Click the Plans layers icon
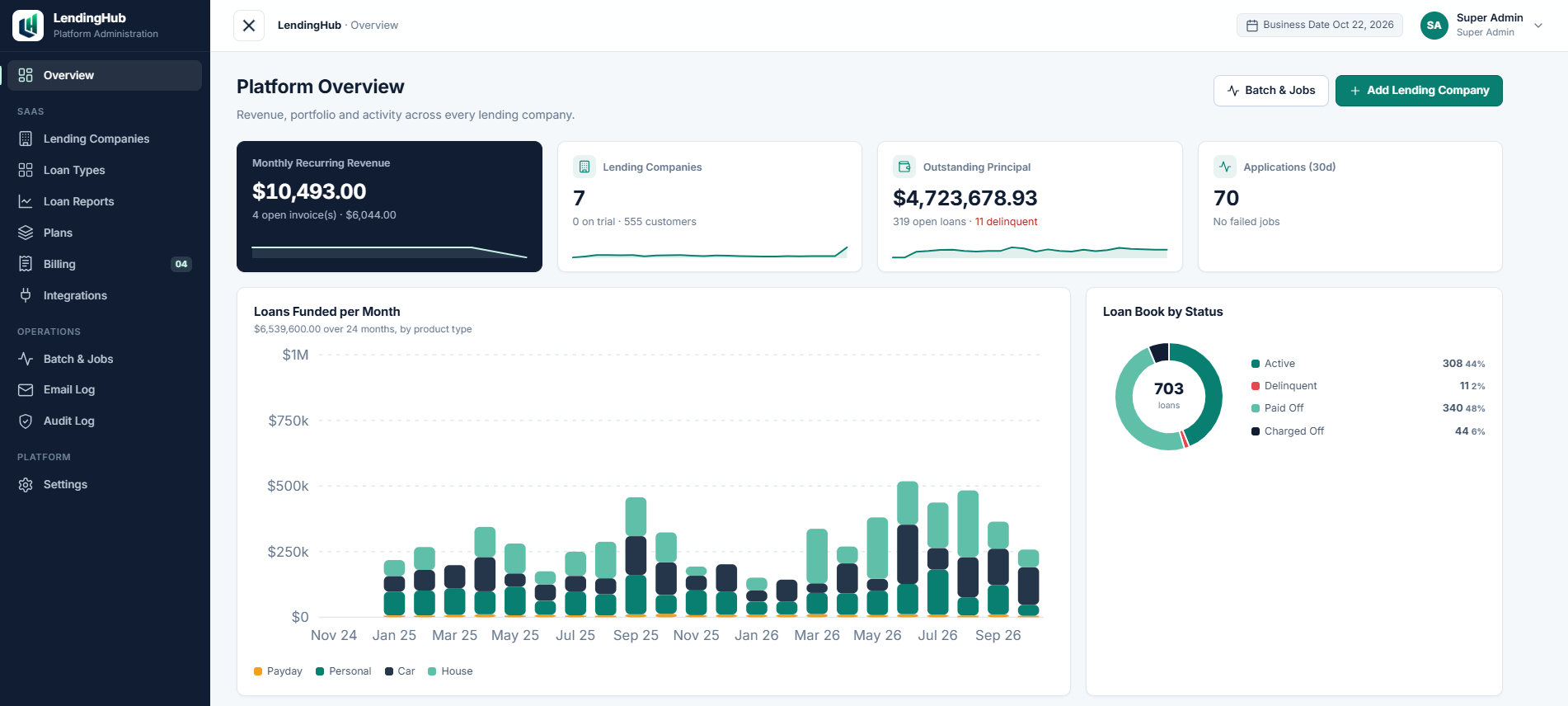Viewport: 1568px width, 706px height. pos(26,233)
